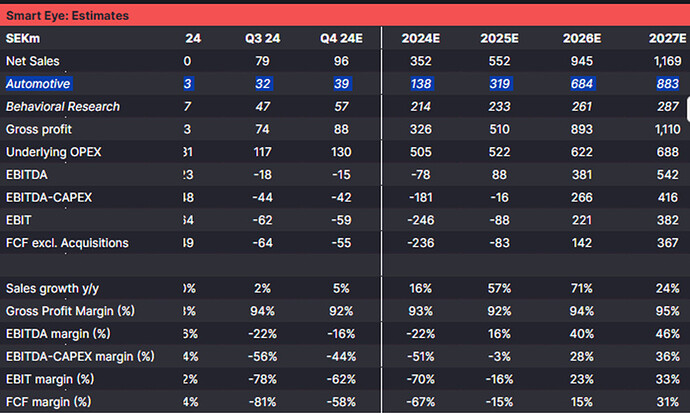Click the Net Sales row label
The height and width of the screenshot is (413, 690).
[33, 61]
